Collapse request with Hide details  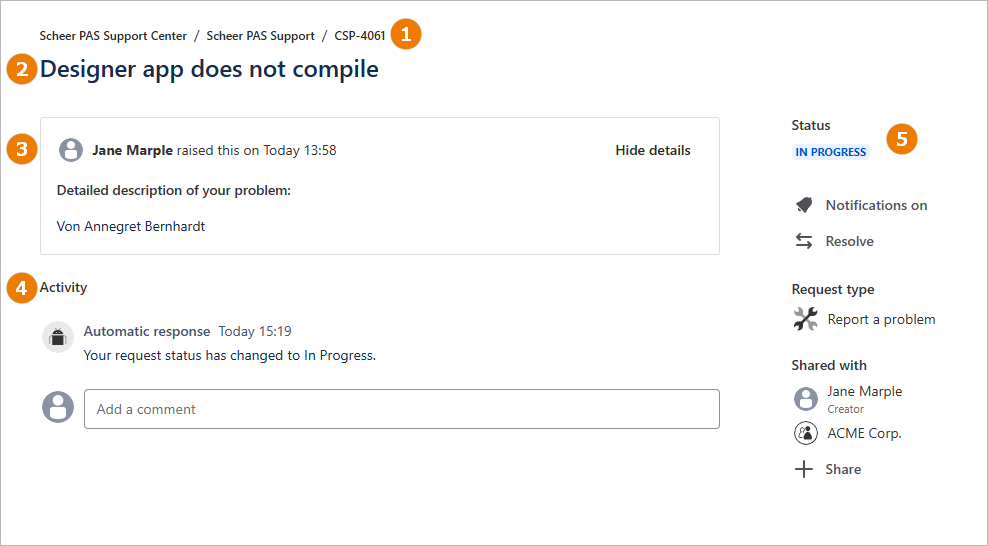click(652, 151)
